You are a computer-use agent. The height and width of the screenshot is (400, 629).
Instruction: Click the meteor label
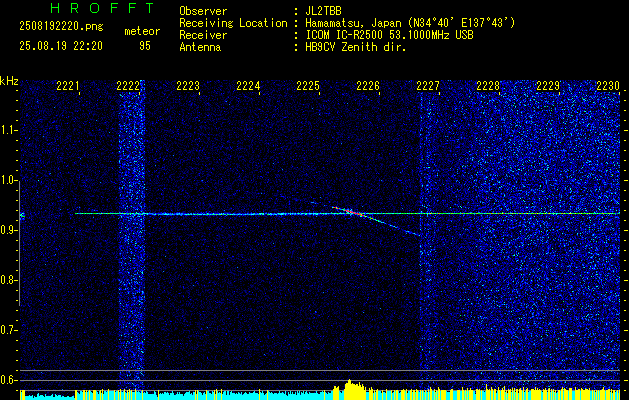click(x=142, y=31)
